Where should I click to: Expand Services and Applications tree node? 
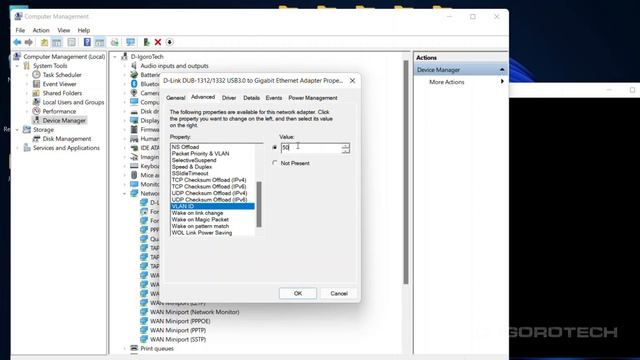coord(18,148)
